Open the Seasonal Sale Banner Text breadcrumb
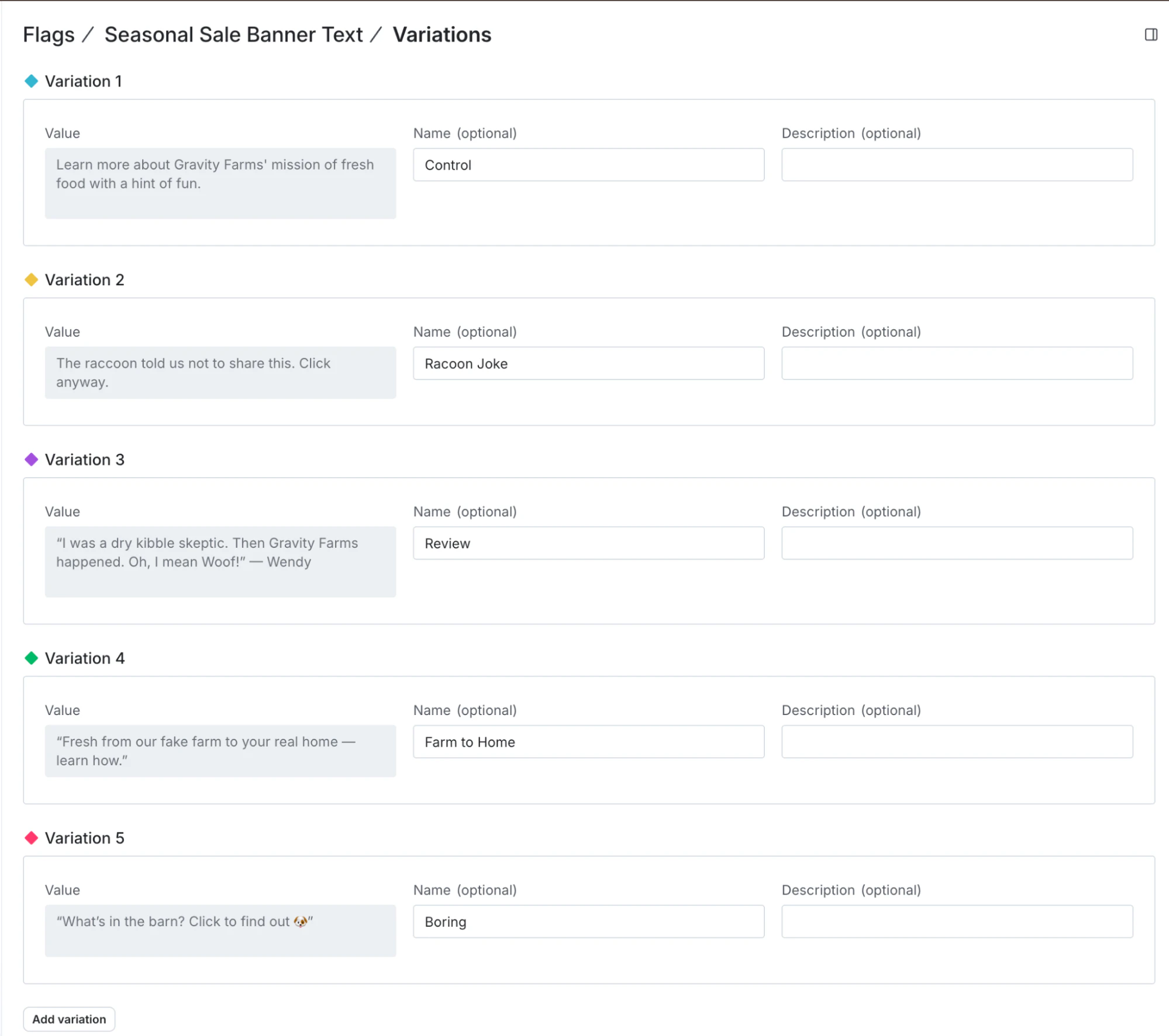This screenshot has height=1036, width=1169. coord(233,34)
